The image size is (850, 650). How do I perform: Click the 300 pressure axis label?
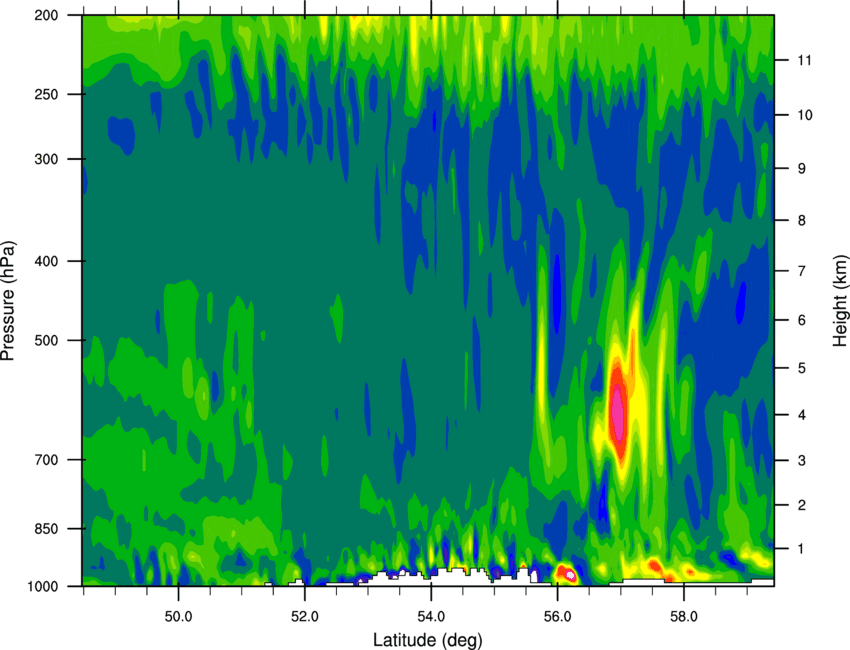tap(46, 159)
